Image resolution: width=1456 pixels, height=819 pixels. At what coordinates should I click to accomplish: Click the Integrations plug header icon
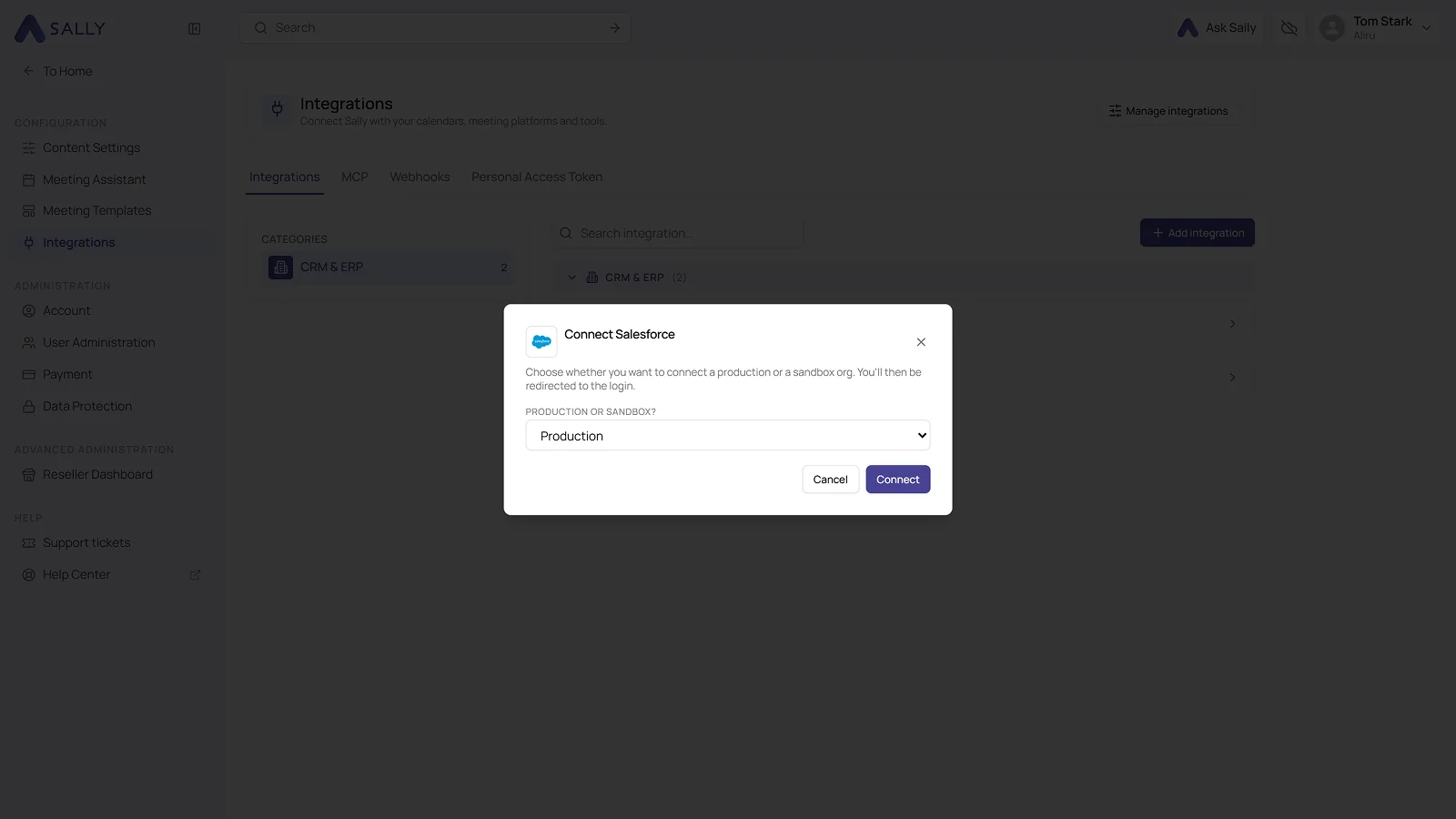click(278, 109)
